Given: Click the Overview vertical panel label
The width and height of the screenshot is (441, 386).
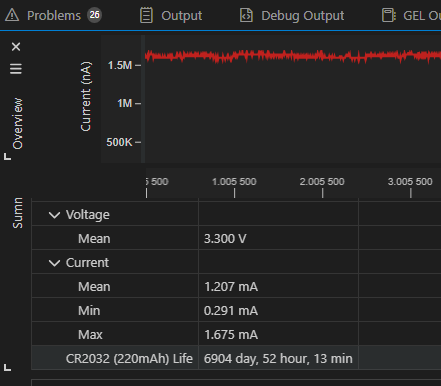Looking at the screenshot, I should pyautogui.click(x=18, y=123).
